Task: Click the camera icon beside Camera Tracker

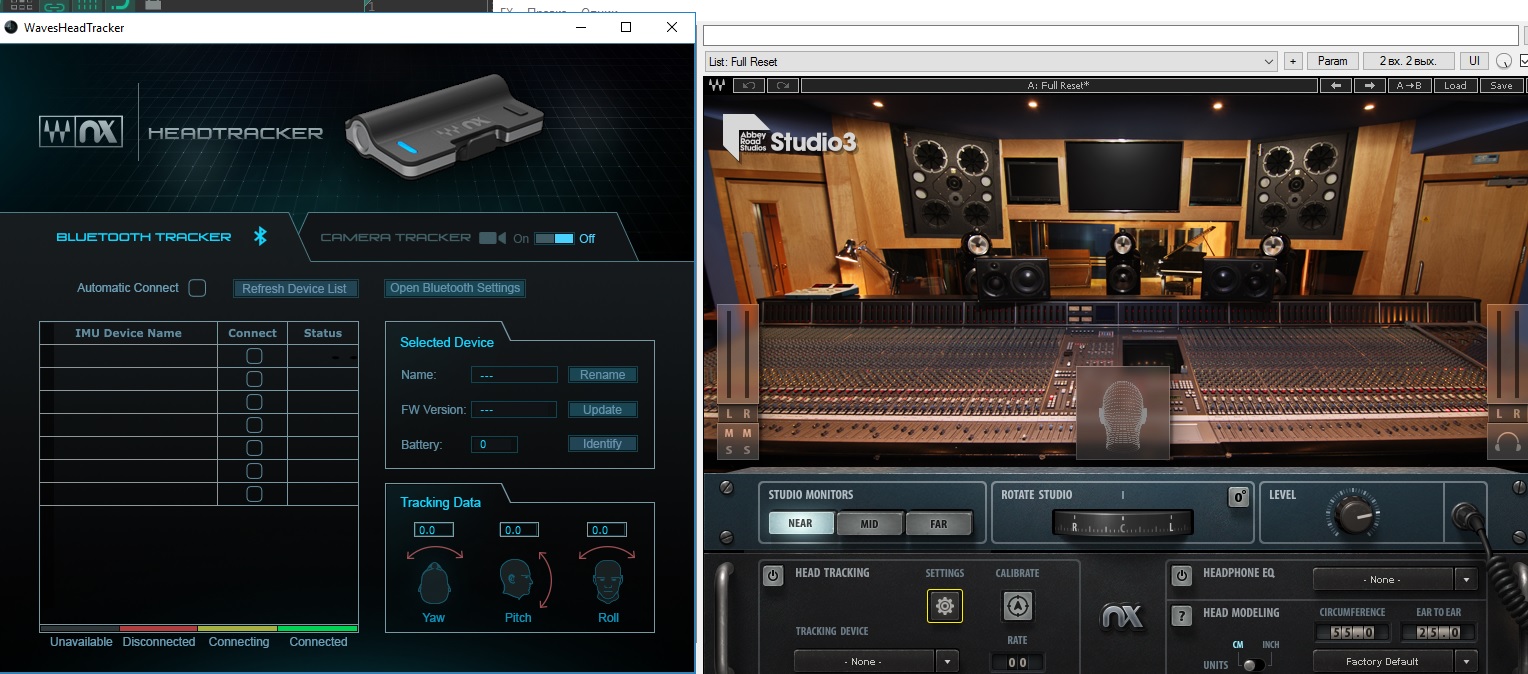Action: click(x=492, y=238)
